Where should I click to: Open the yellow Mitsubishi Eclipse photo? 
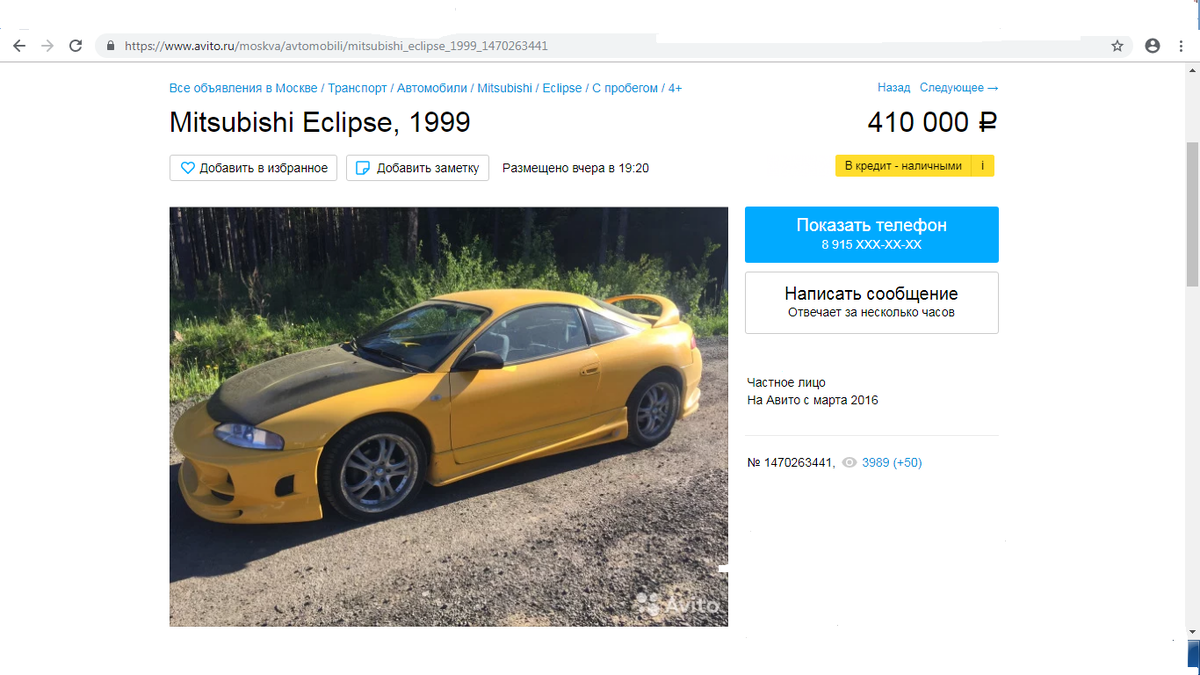(449, 416)
